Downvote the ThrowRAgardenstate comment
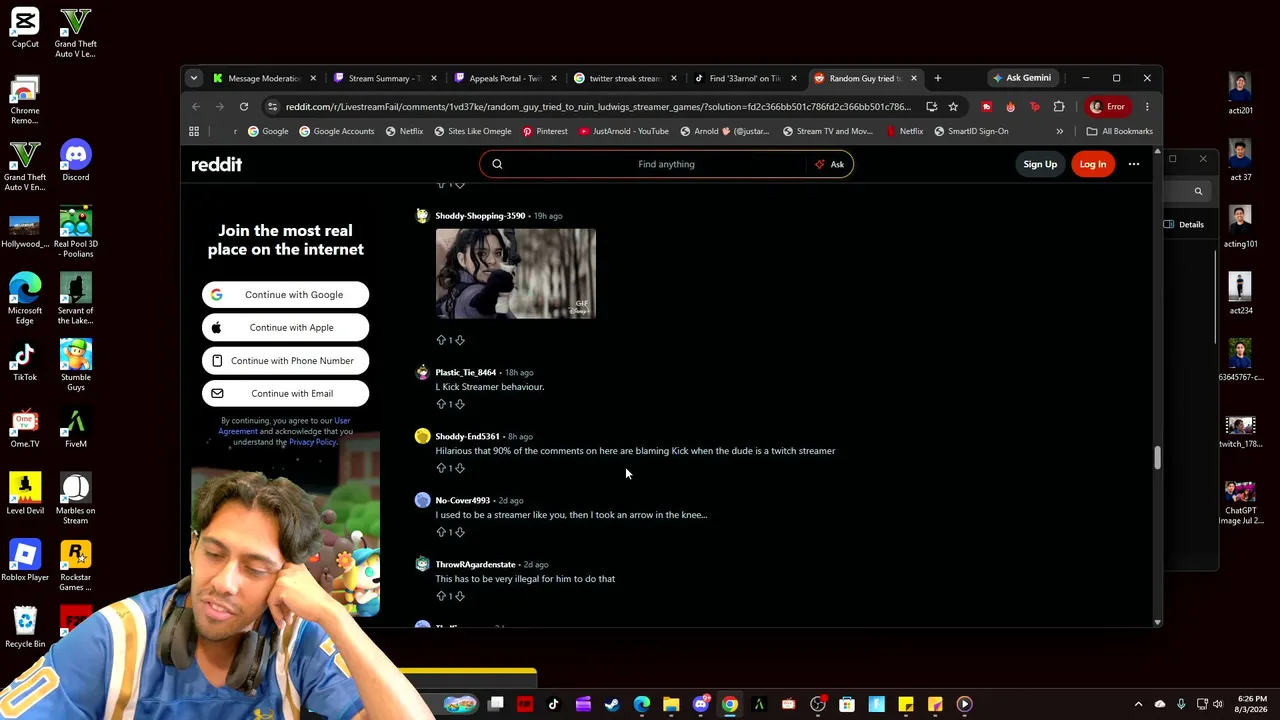Screen dimensions: 1280x720 (x=460, y=596)
